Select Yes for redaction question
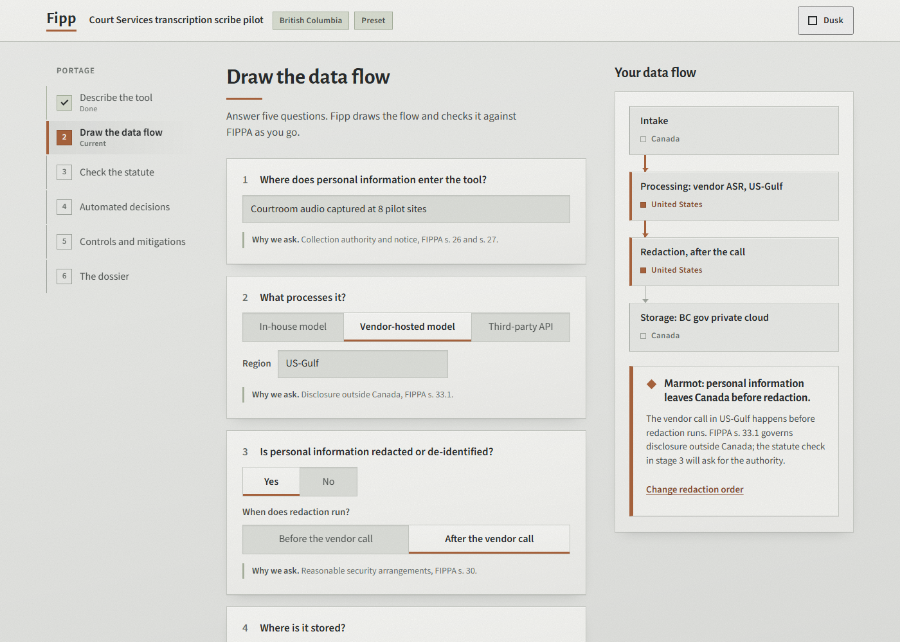The height and width of the screenshot is (642, 900). click(271, 481)
